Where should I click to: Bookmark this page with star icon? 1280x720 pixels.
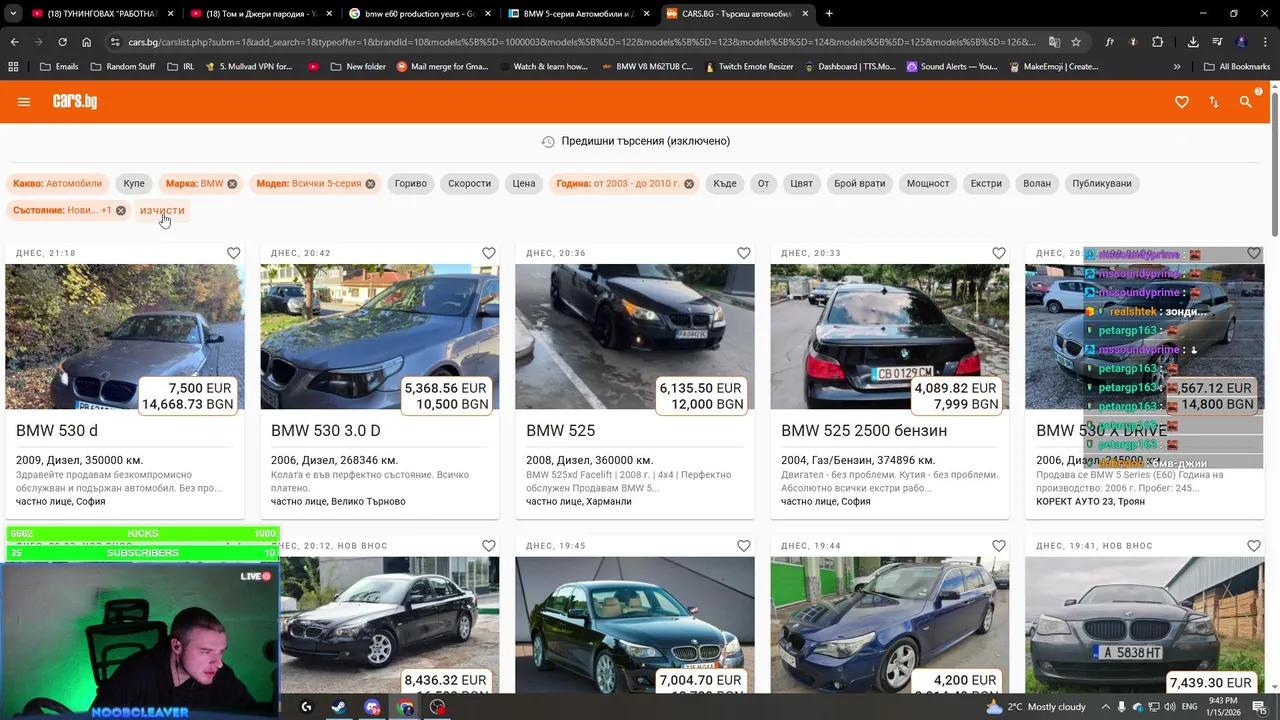click(1076, 42)
